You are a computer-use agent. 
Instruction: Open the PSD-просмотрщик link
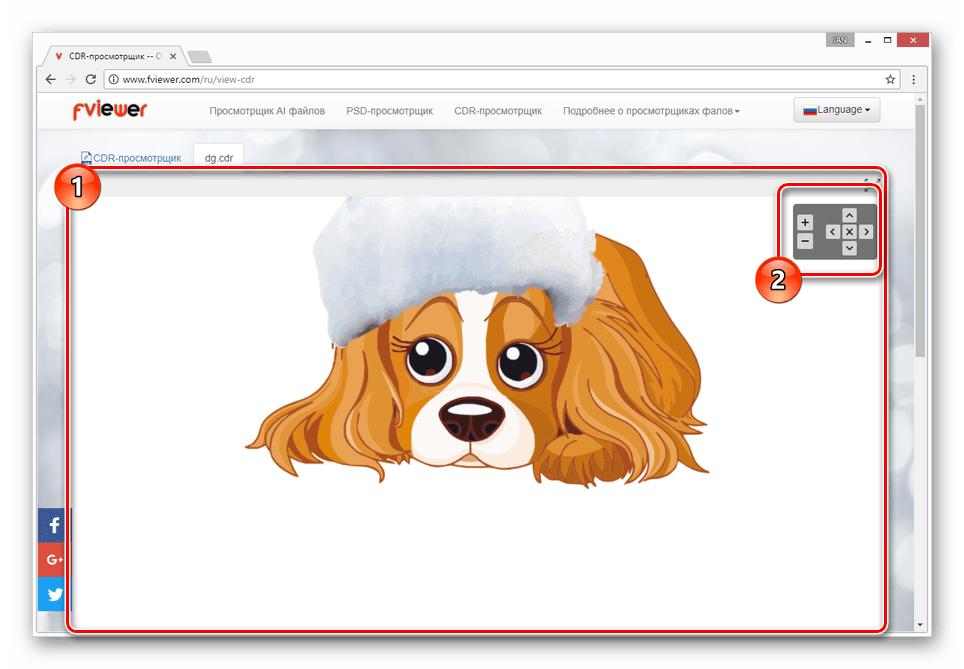[x=389, y=111]
